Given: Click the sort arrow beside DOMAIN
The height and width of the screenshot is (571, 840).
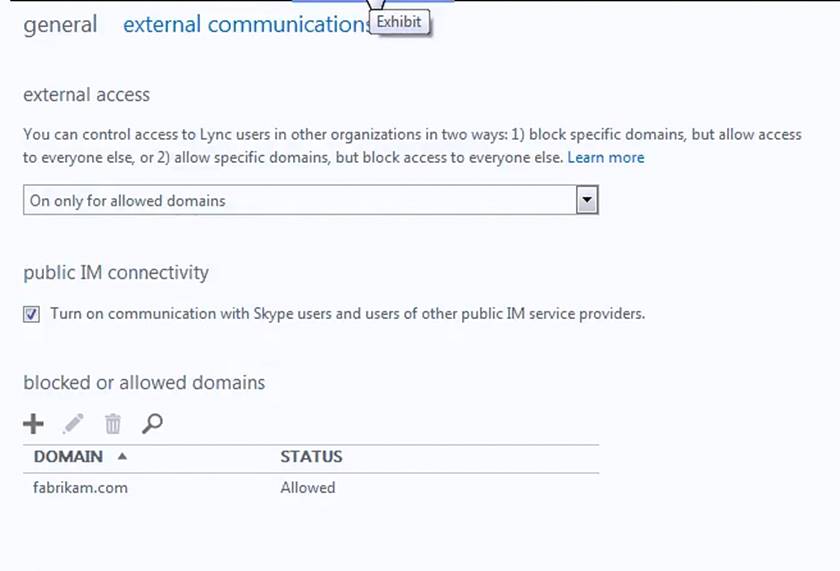Looking at the screenshot, I should pos(122,457).
